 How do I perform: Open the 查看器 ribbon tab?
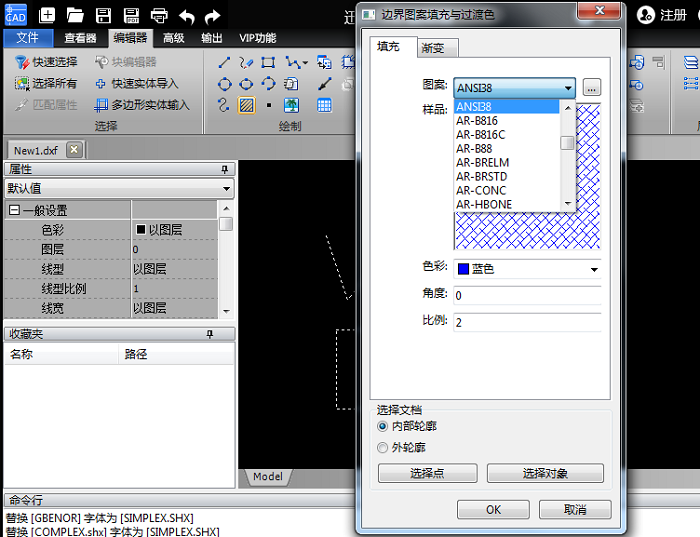tap(80, 38)
